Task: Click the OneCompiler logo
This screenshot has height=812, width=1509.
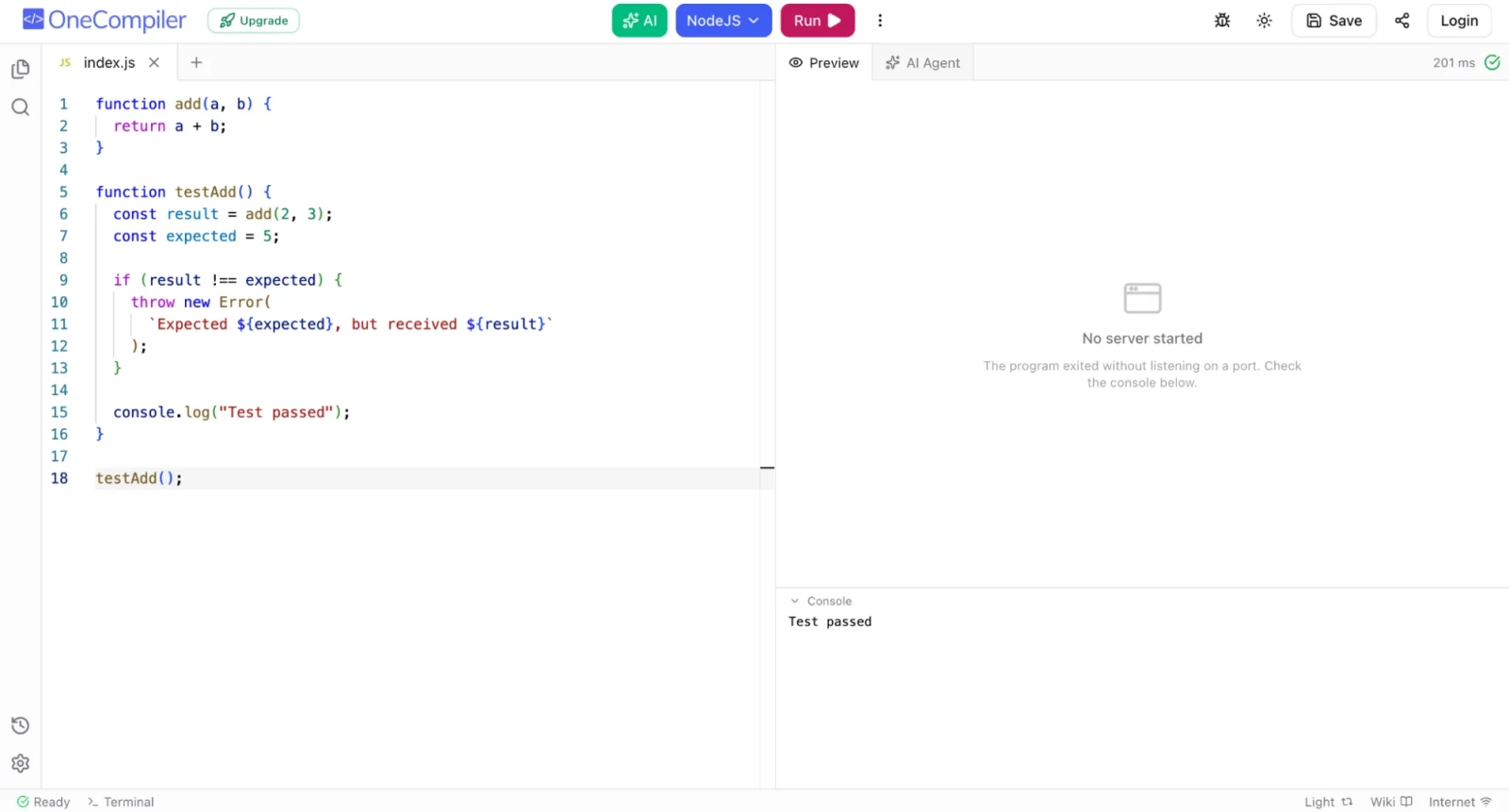Action: coord(105,21)
